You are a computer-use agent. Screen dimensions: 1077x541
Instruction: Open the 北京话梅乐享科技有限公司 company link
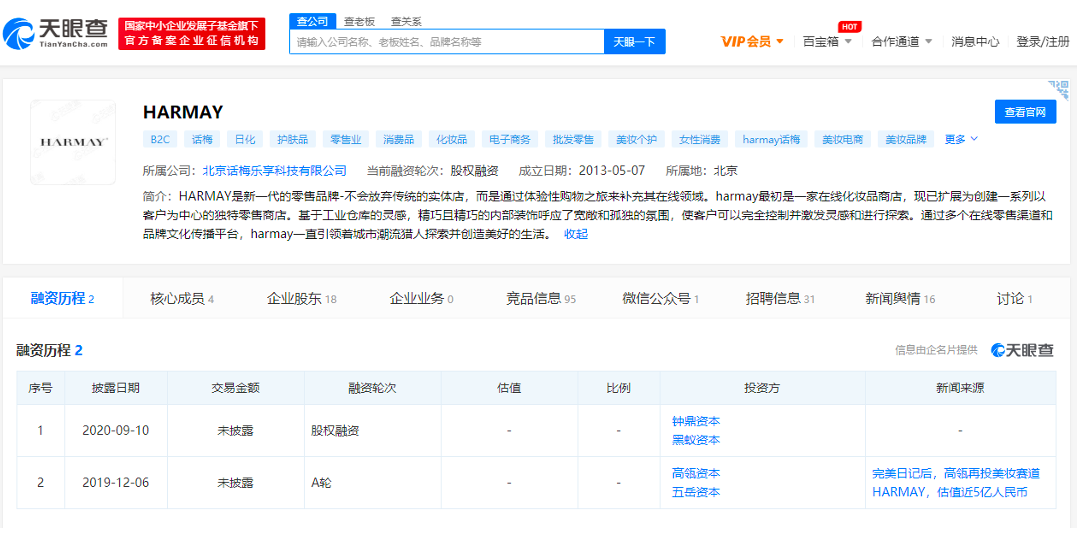274,171
